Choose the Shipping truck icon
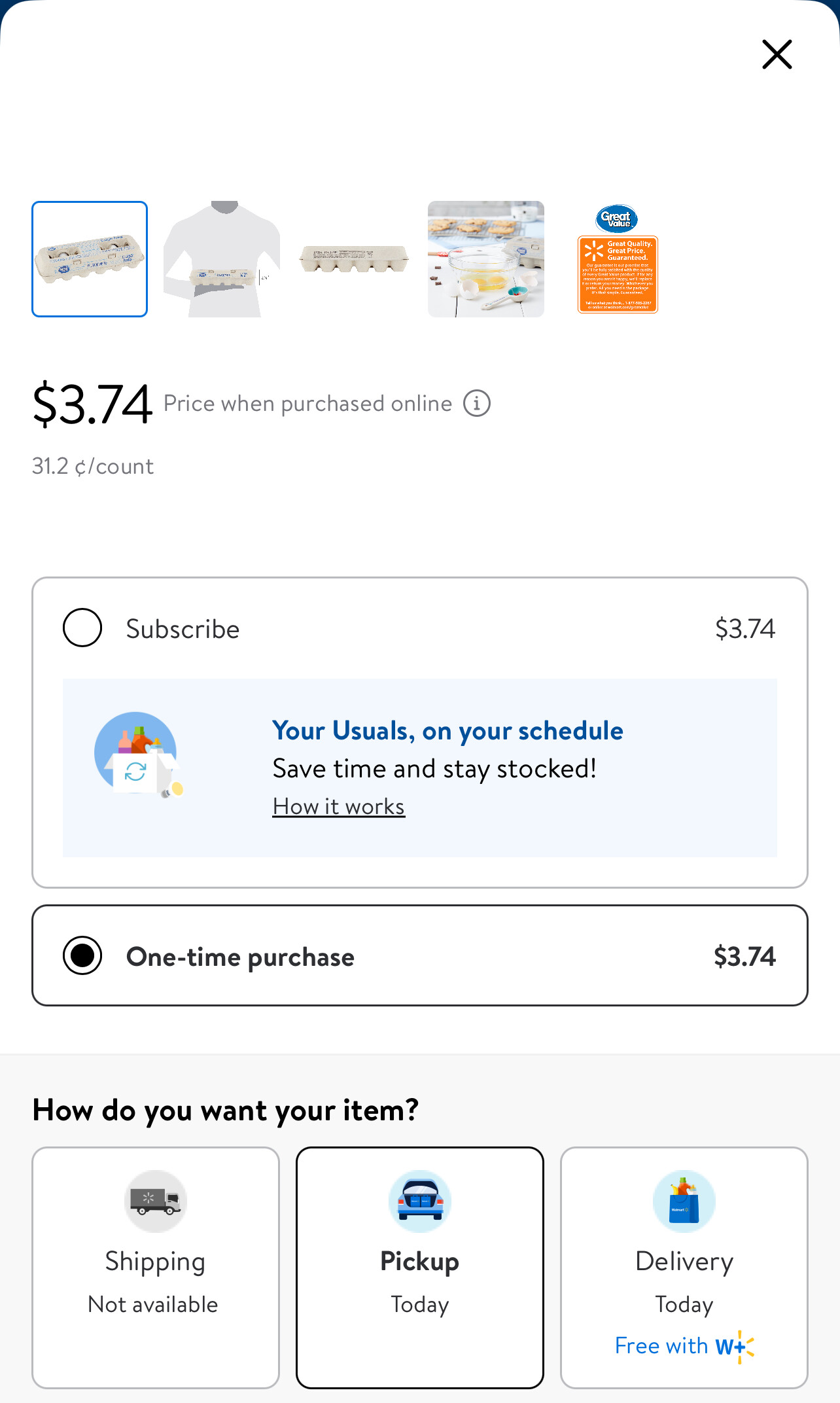840x1403 pixels. coord(156,1201)
